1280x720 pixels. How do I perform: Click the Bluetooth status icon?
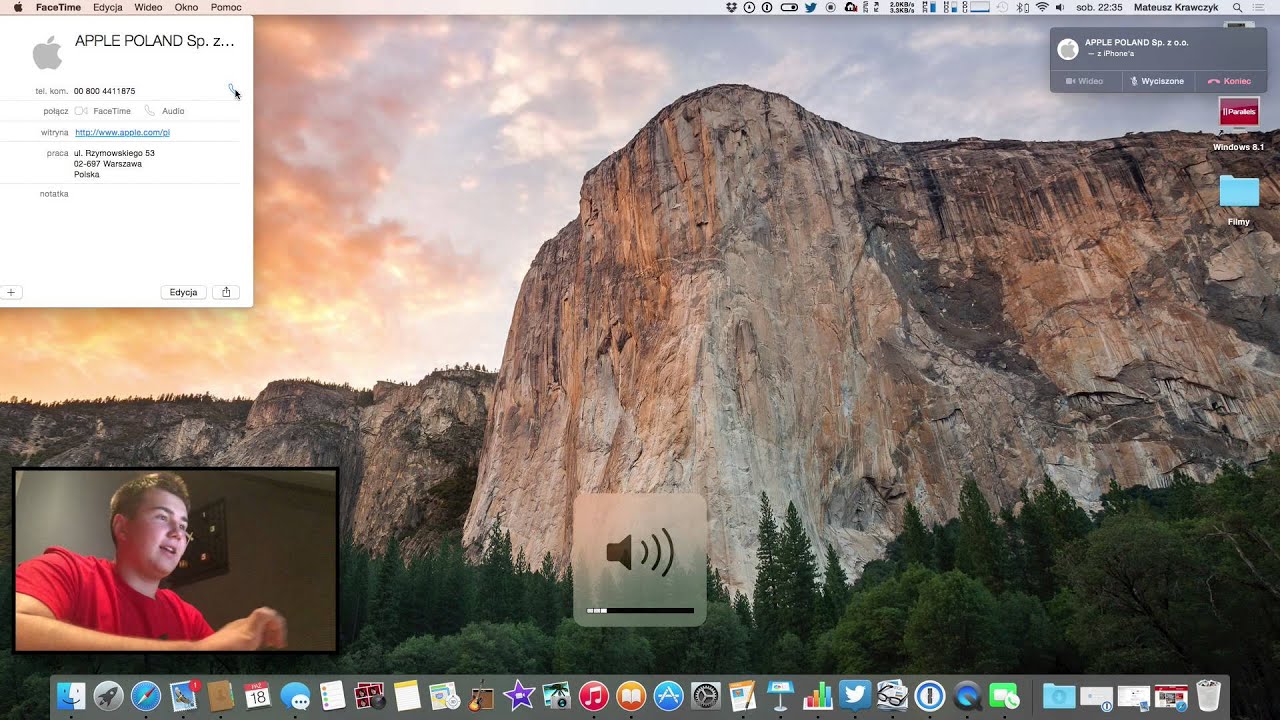pos(1022,7)
